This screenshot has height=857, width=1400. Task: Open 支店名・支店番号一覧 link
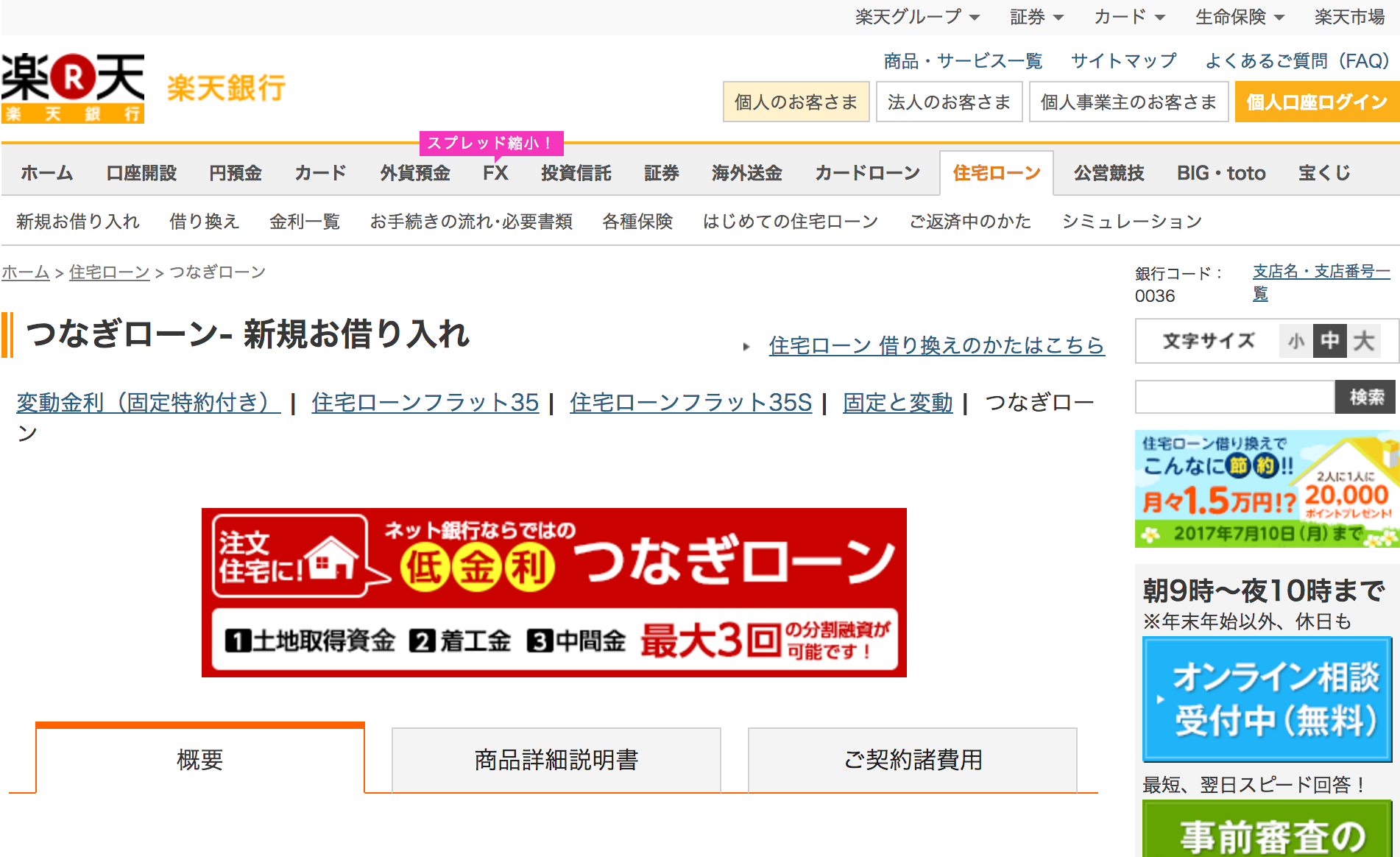(x=1321, y=282)
